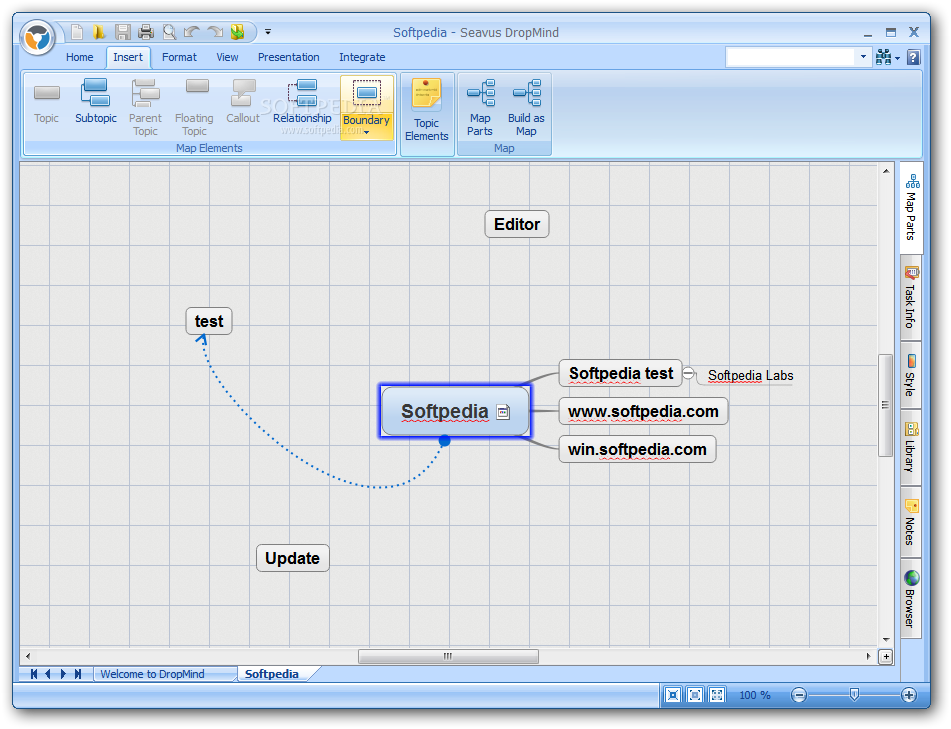Open the Boundary dropdown arrow
The width and height of the screenshot is (951, 729).
pos(366,133)
